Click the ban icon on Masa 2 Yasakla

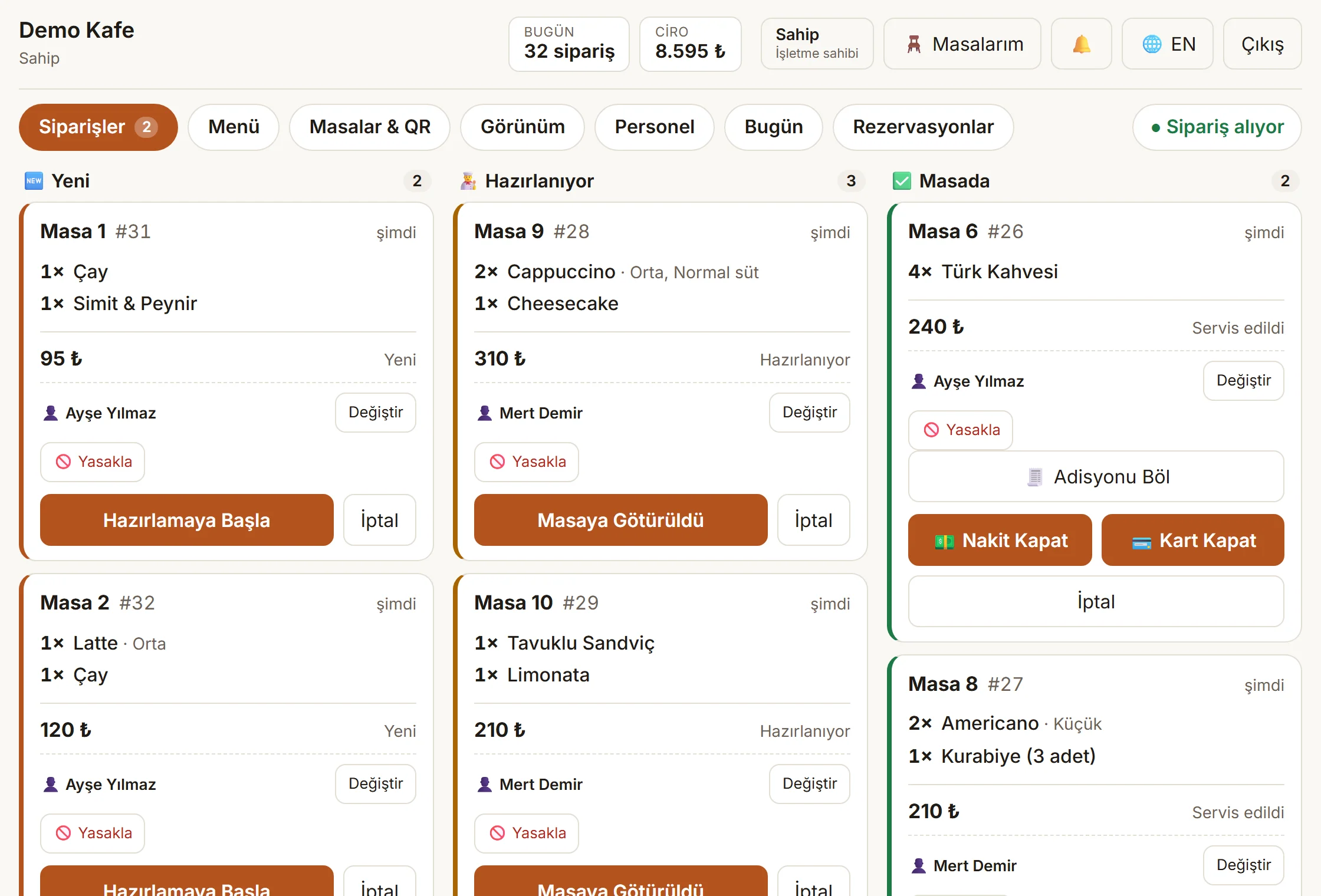pyautogui.click(x=63, y=833)
